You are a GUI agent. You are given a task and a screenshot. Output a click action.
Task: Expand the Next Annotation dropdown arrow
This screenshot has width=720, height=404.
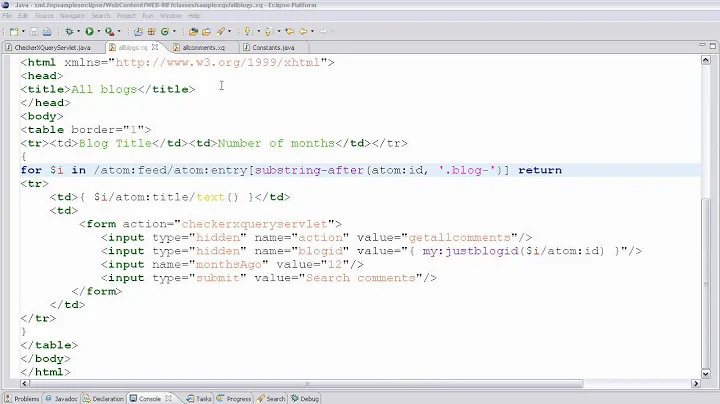(258, 32)
